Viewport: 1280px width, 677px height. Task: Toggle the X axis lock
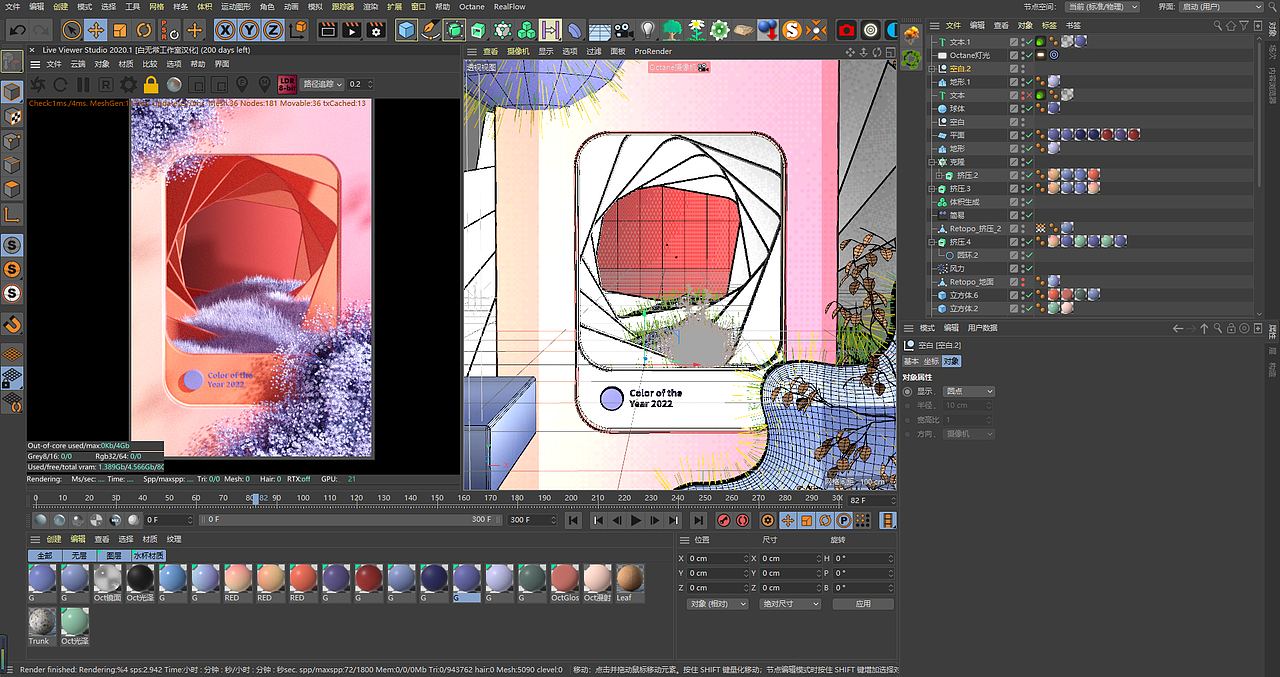tap(226, 30)
